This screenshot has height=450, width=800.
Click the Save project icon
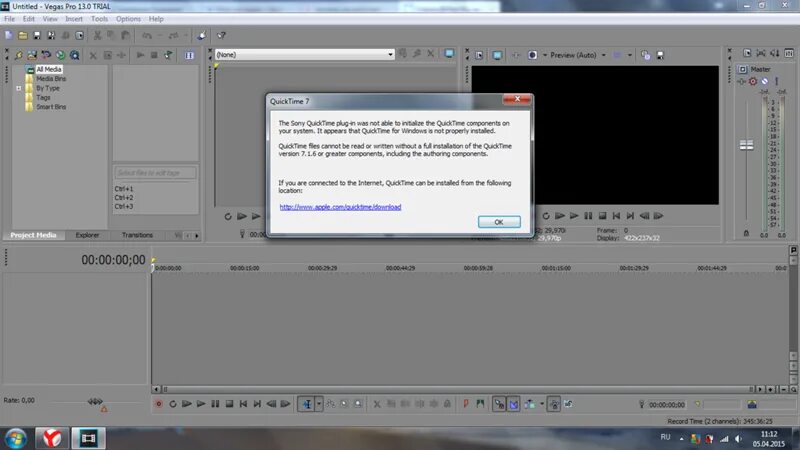(x=37, y=35)
